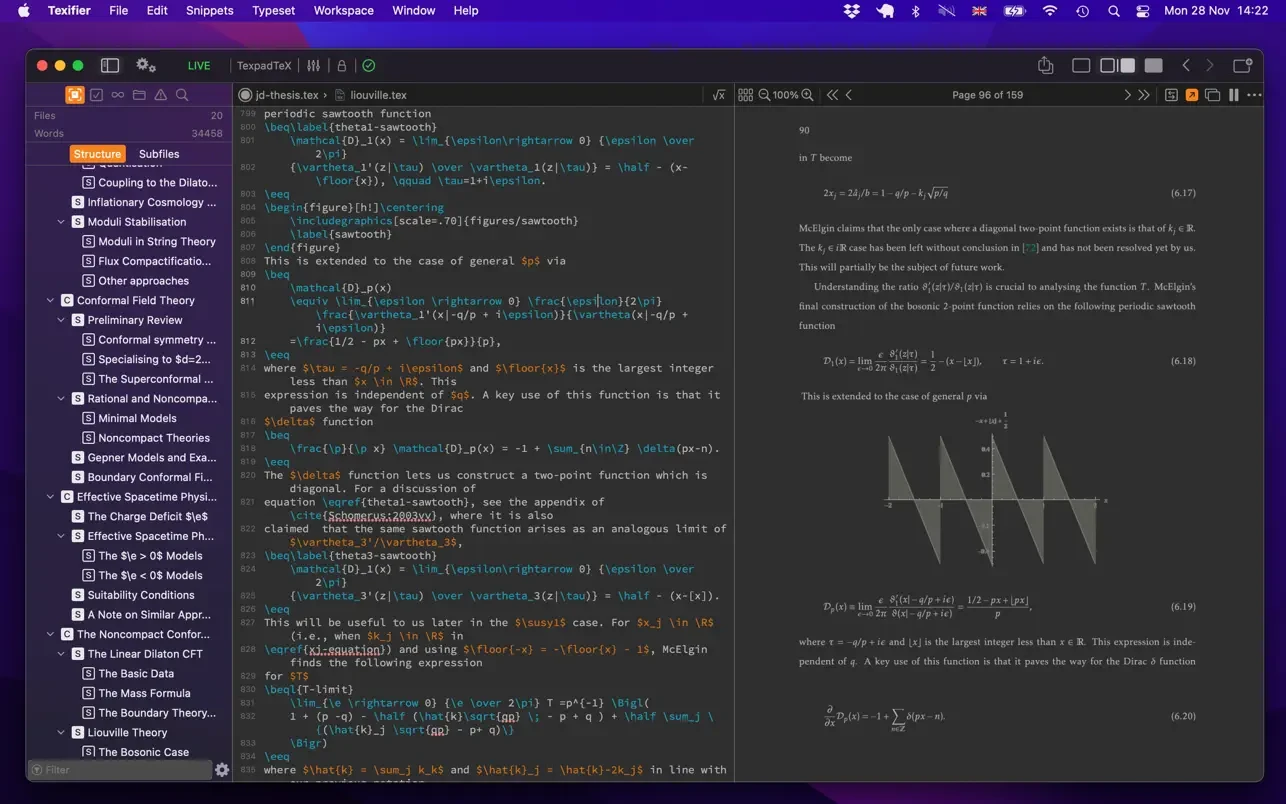Toggle LIVE typesetting mode
Image resolution: width=1286 pixels, height=804 pixels.
point(199,66)
